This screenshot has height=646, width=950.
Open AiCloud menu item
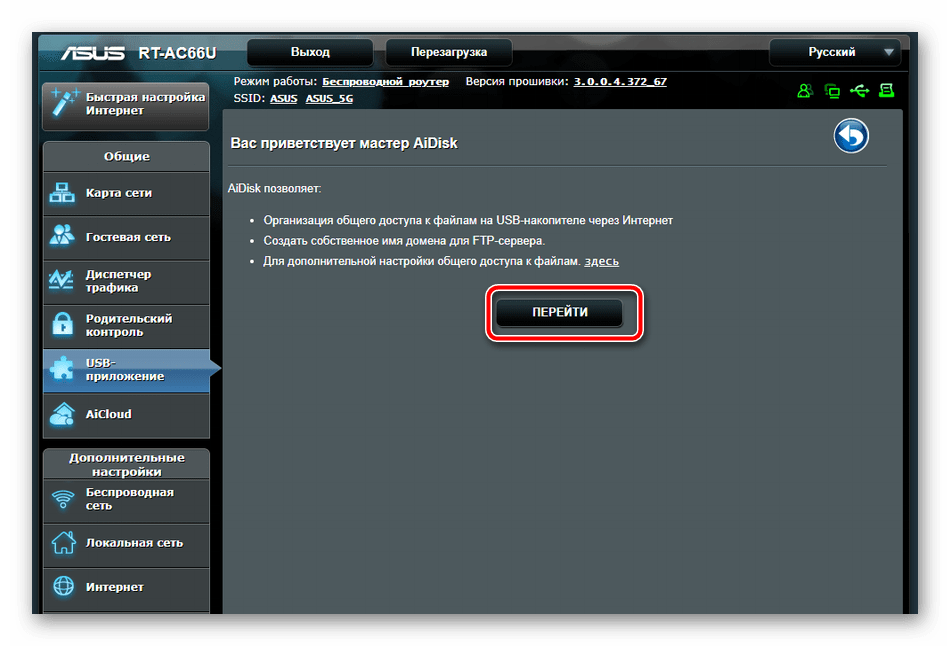126,415
